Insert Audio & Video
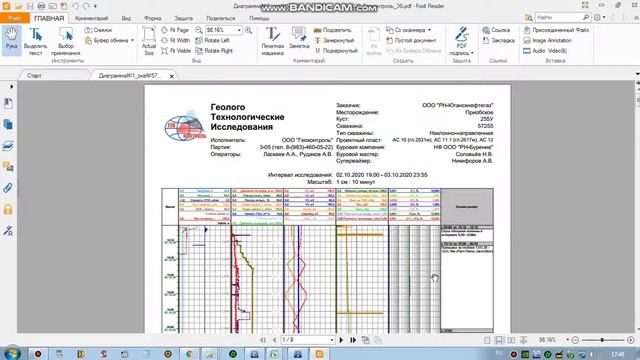 pos(545,51)
